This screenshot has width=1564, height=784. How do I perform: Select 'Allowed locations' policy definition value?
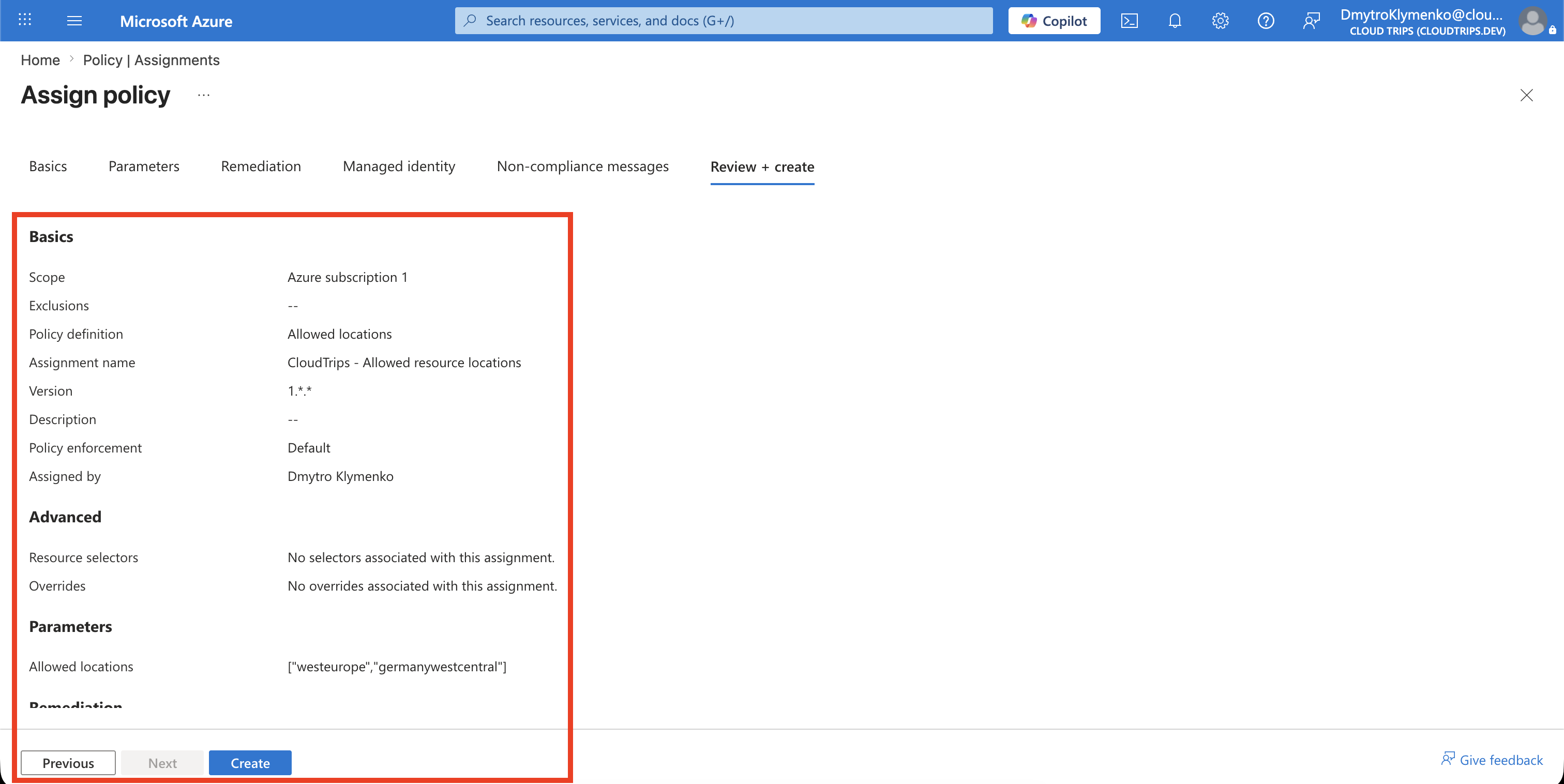click(x=339, y=334)
